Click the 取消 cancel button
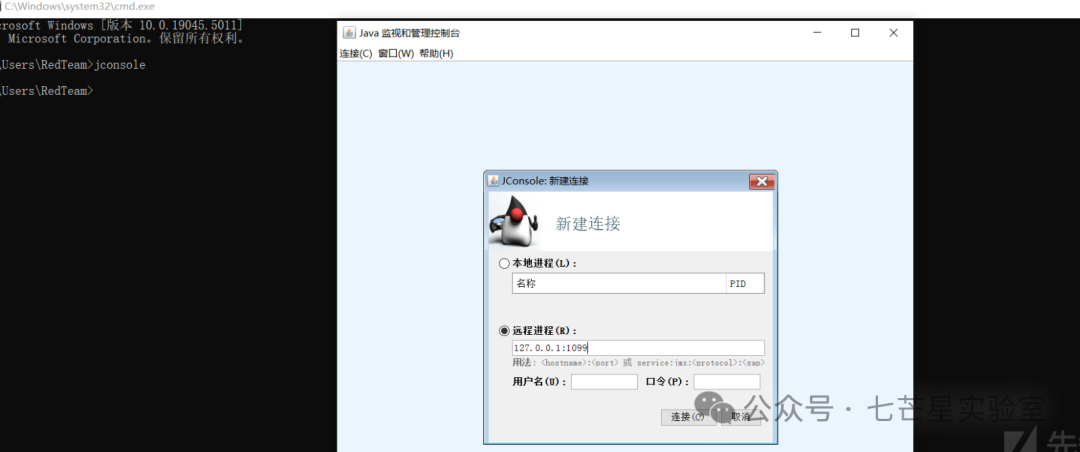1080x452 pixels. (740, 417)
